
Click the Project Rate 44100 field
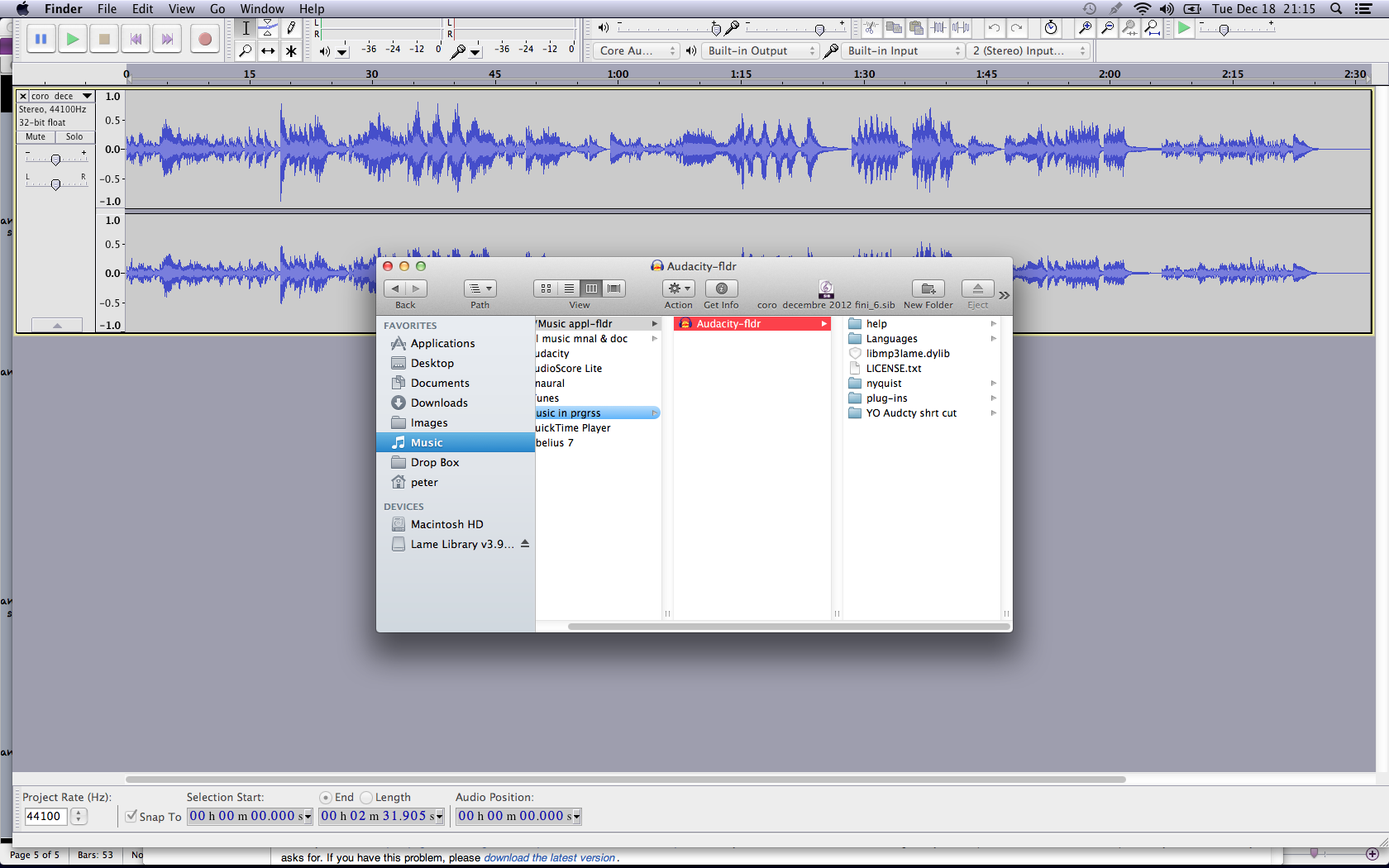click(x=44, y=817)
